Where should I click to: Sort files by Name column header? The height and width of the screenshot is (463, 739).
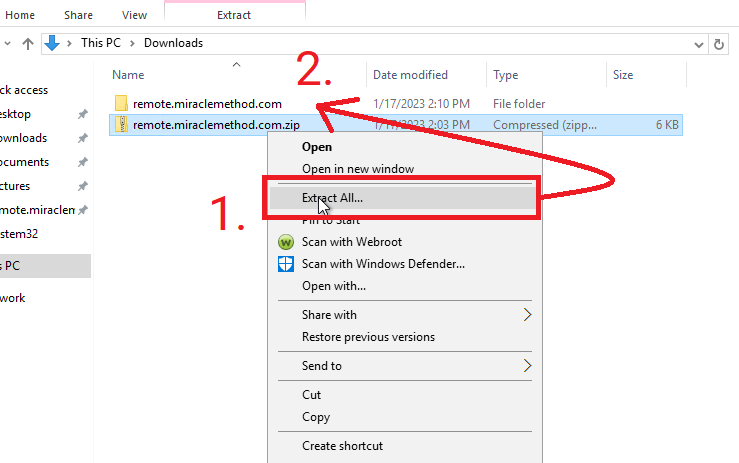tap(128, 75)
